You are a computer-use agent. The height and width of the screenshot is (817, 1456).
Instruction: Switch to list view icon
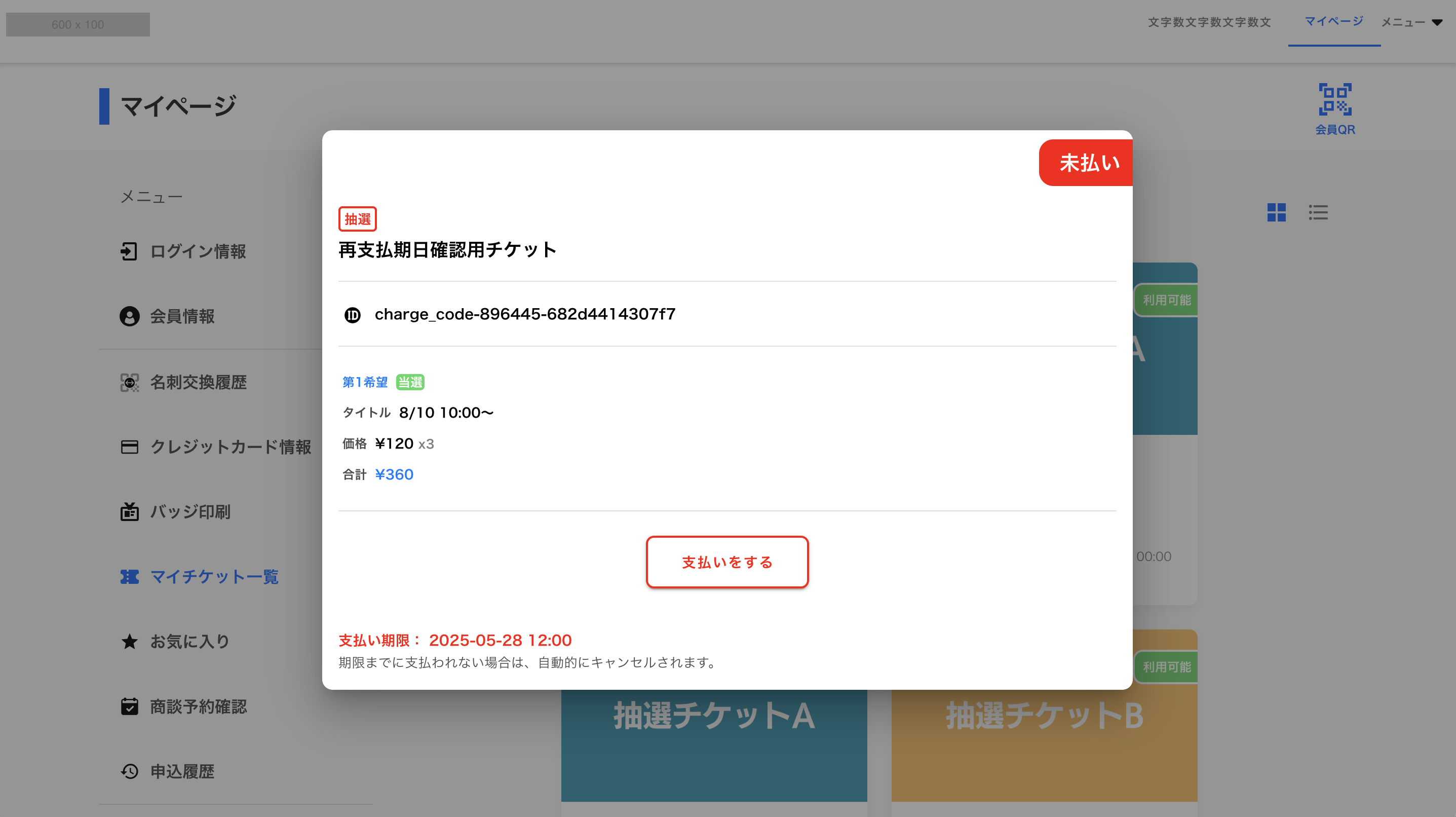(1318, 212)
